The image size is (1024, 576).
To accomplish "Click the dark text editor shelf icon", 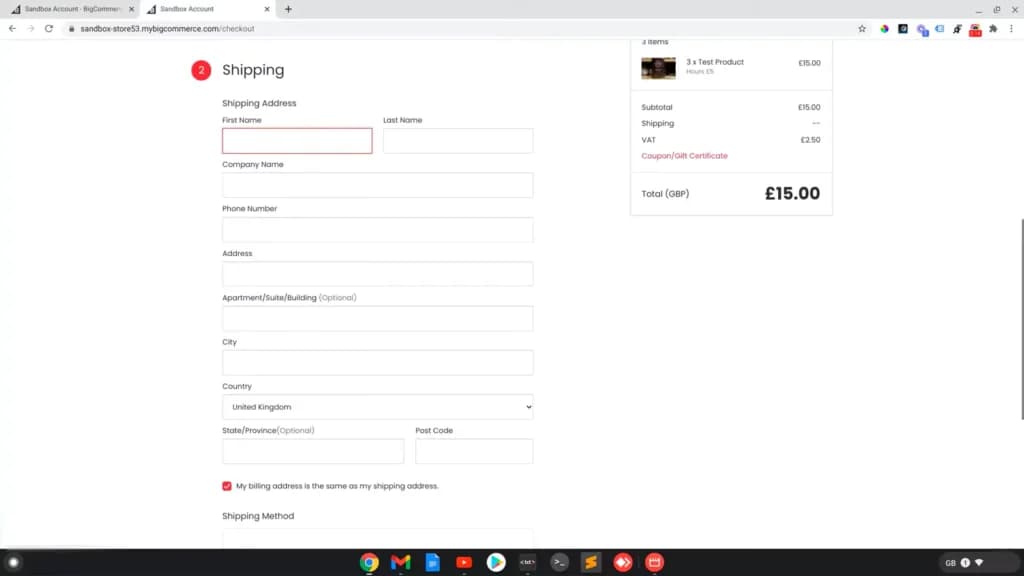I will click(528, 562).
